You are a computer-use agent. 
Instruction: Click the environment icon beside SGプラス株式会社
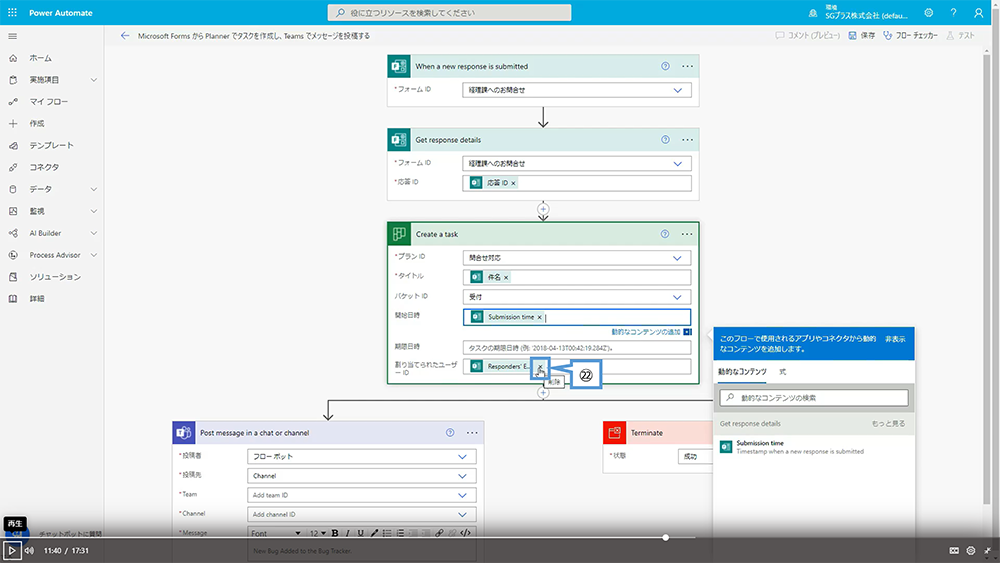tap(812, 13)
